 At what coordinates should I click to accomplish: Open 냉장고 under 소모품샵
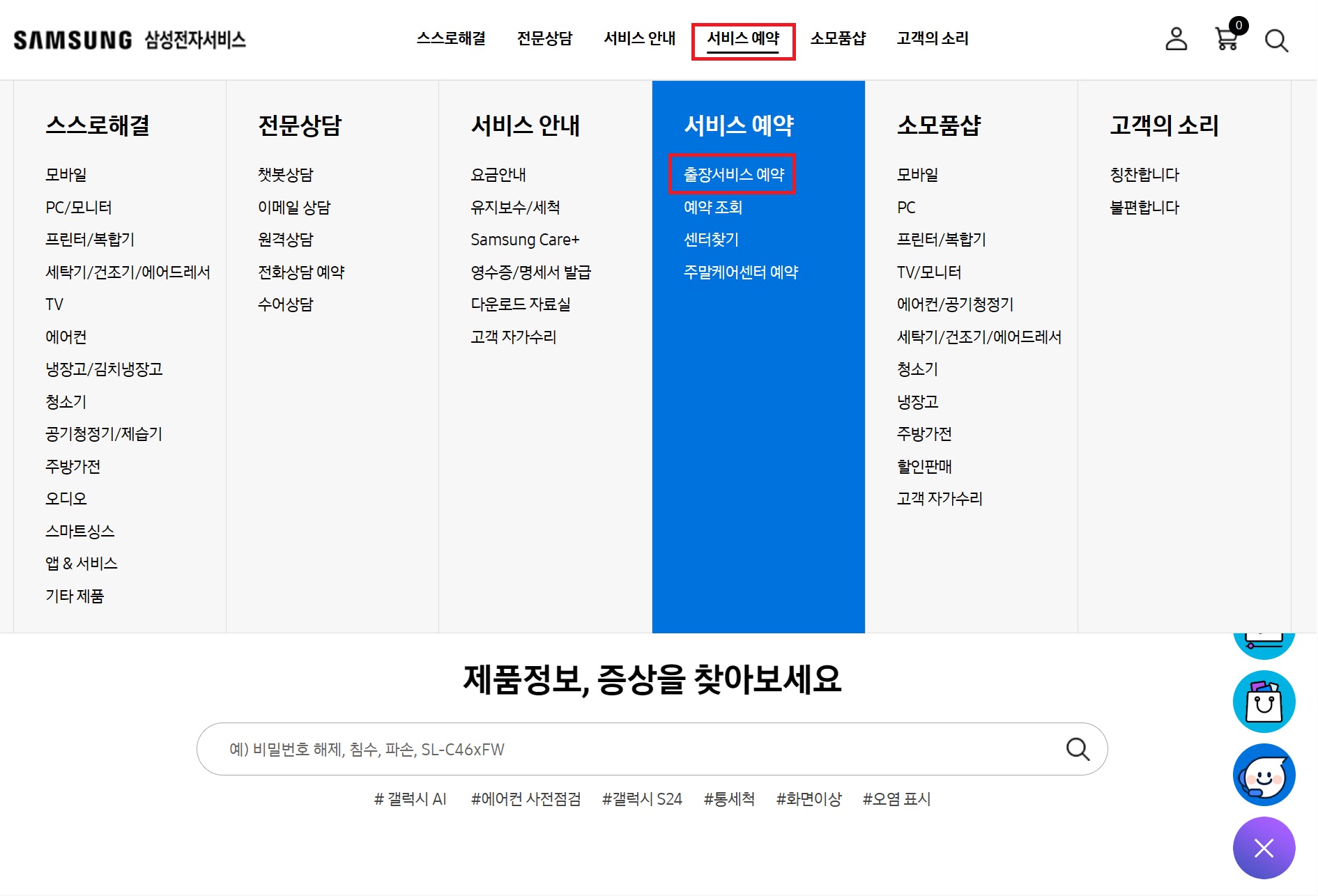tap(917, 401)
